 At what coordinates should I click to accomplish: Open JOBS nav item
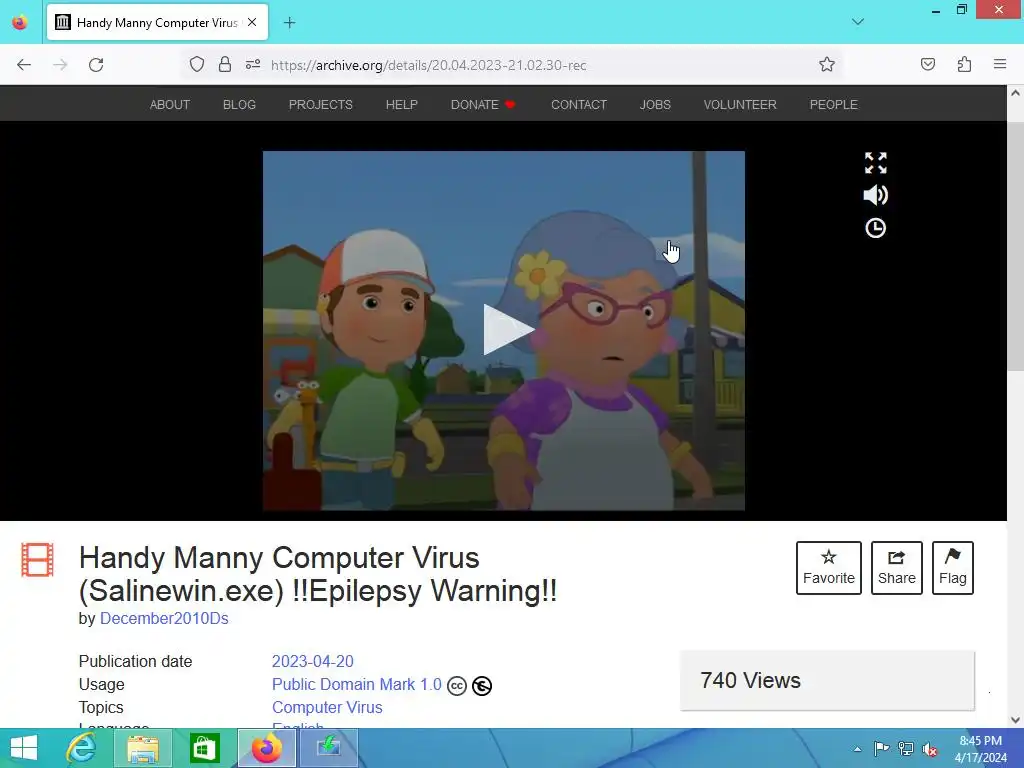coord(655,104)
